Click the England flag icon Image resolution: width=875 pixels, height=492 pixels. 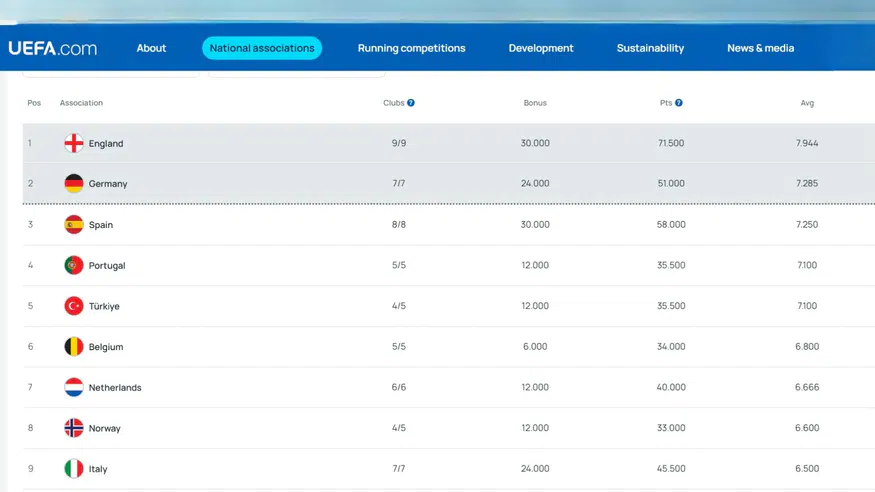click(x=74, y=143)
